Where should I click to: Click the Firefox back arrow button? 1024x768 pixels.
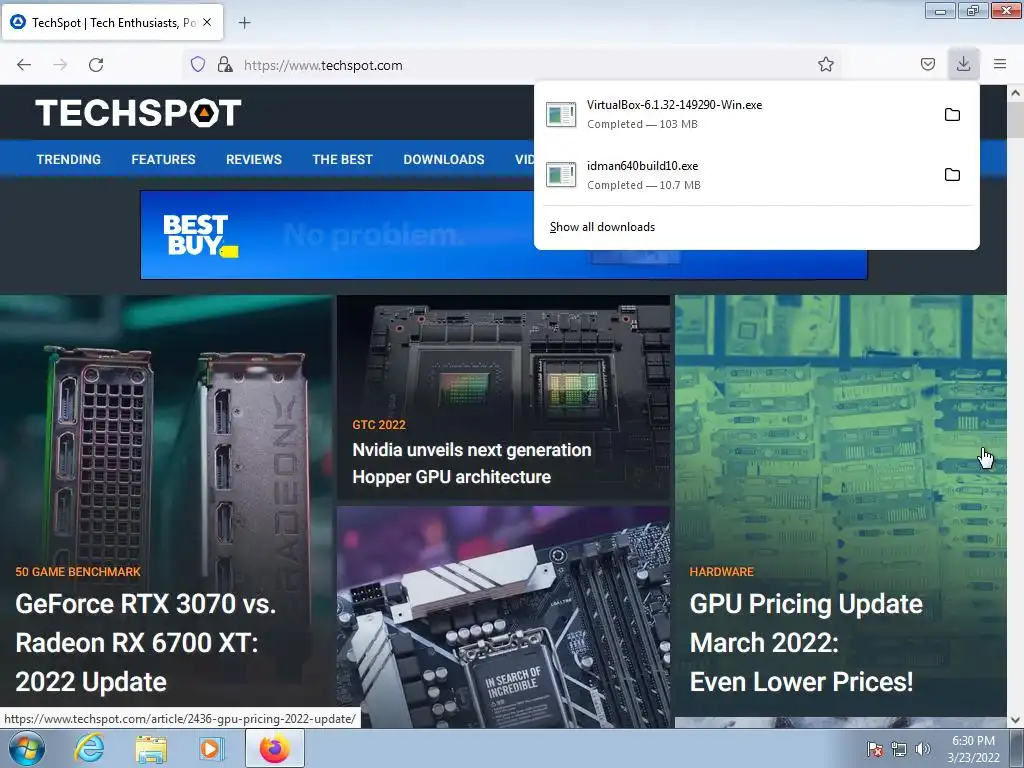coord(24,65)
